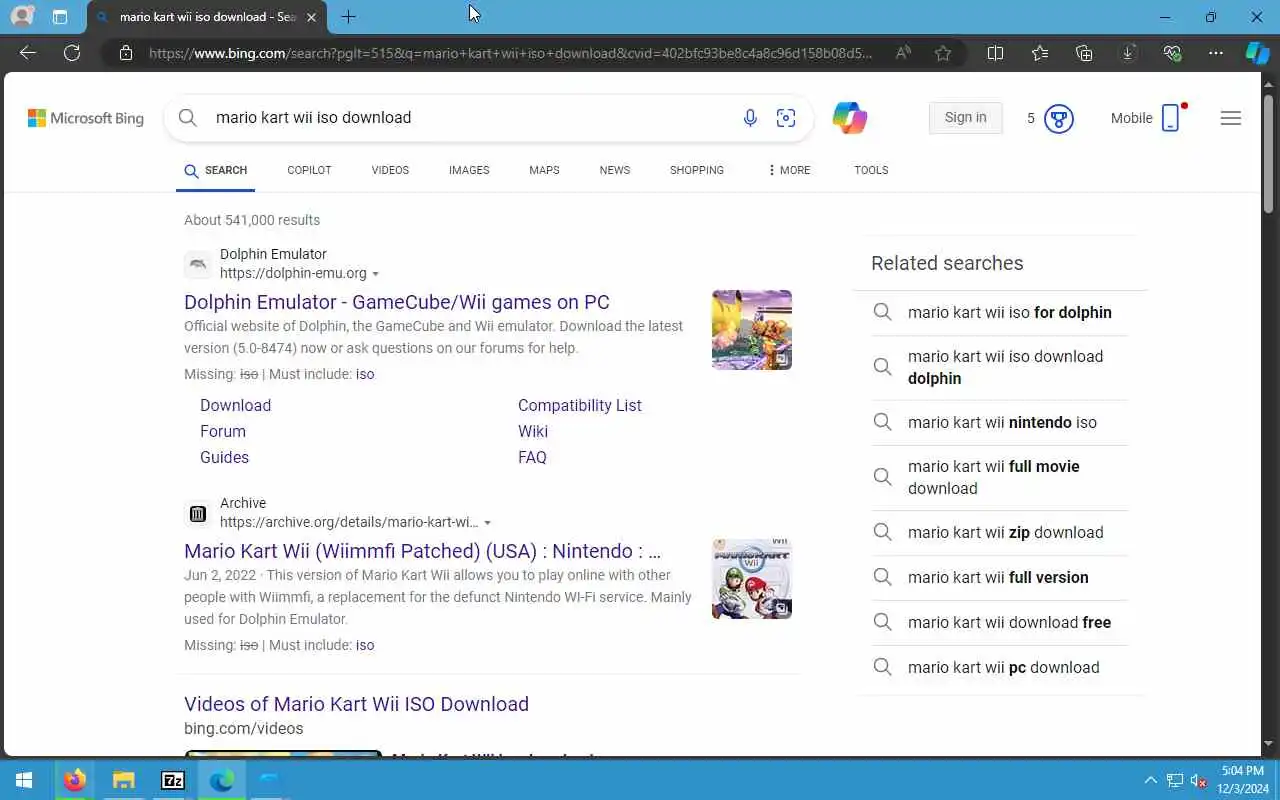Open the Windows Start menu
1280x800 pixels.
(x=24, y=780)
